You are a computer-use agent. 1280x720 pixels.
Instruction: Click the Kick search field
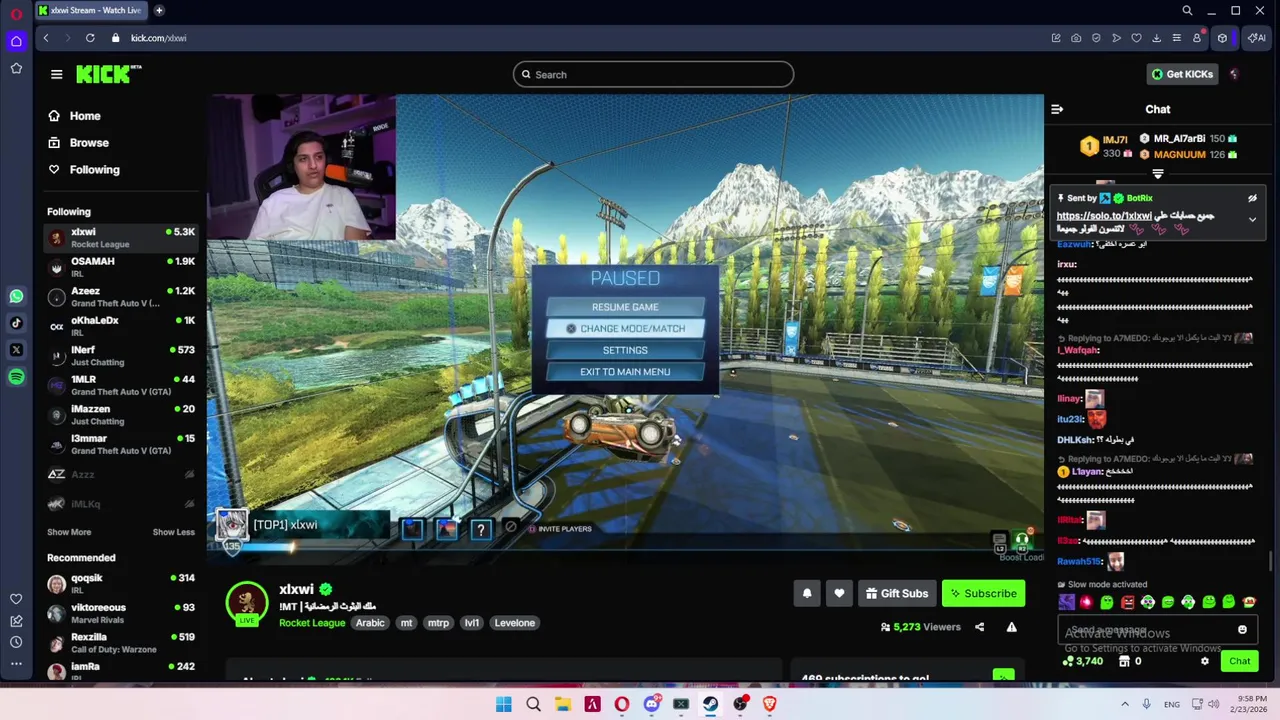click(x=653, y=74)
